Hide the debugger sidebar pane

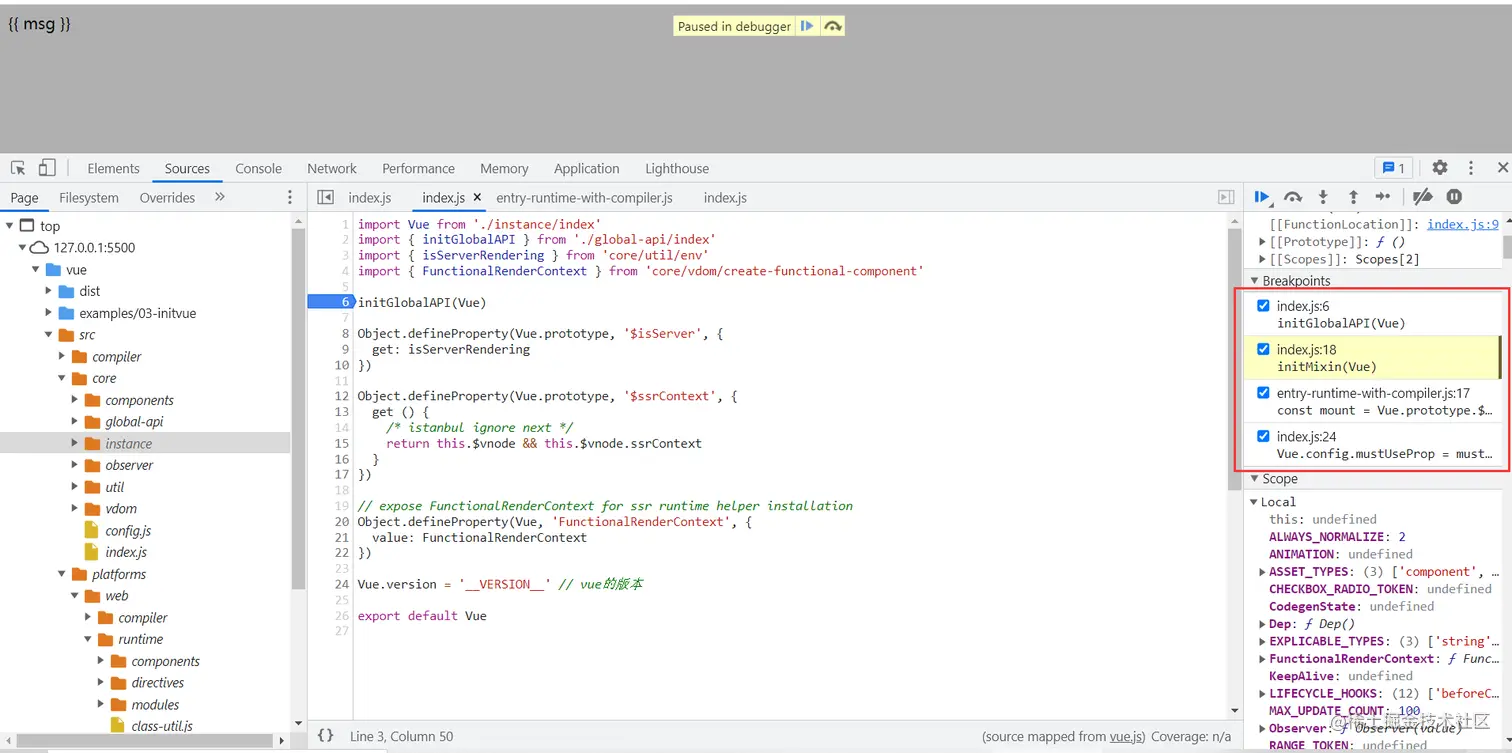1226,197
